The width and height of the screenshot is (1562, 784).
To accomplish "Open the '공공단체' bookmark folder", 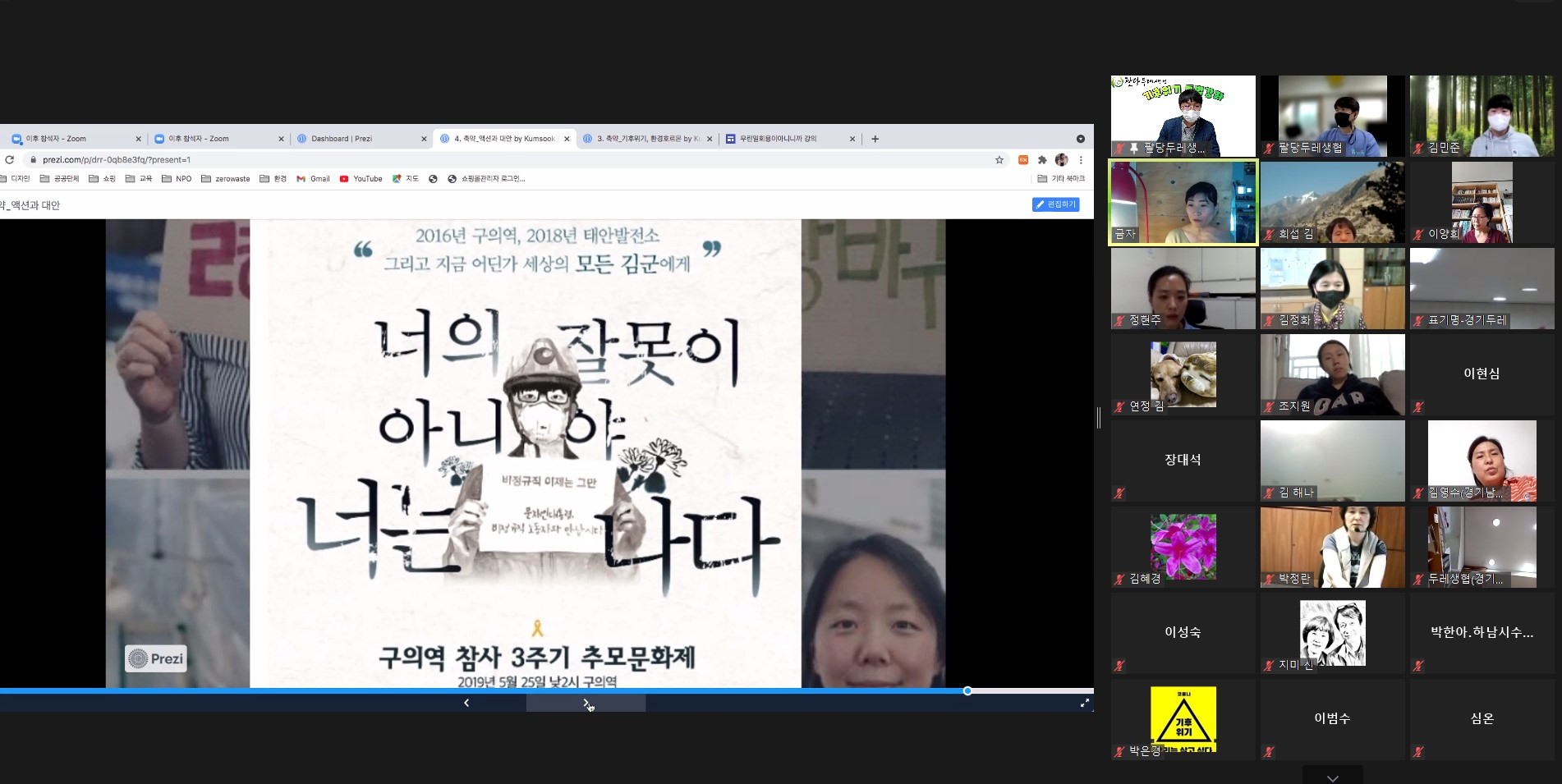I will (59, 179).
